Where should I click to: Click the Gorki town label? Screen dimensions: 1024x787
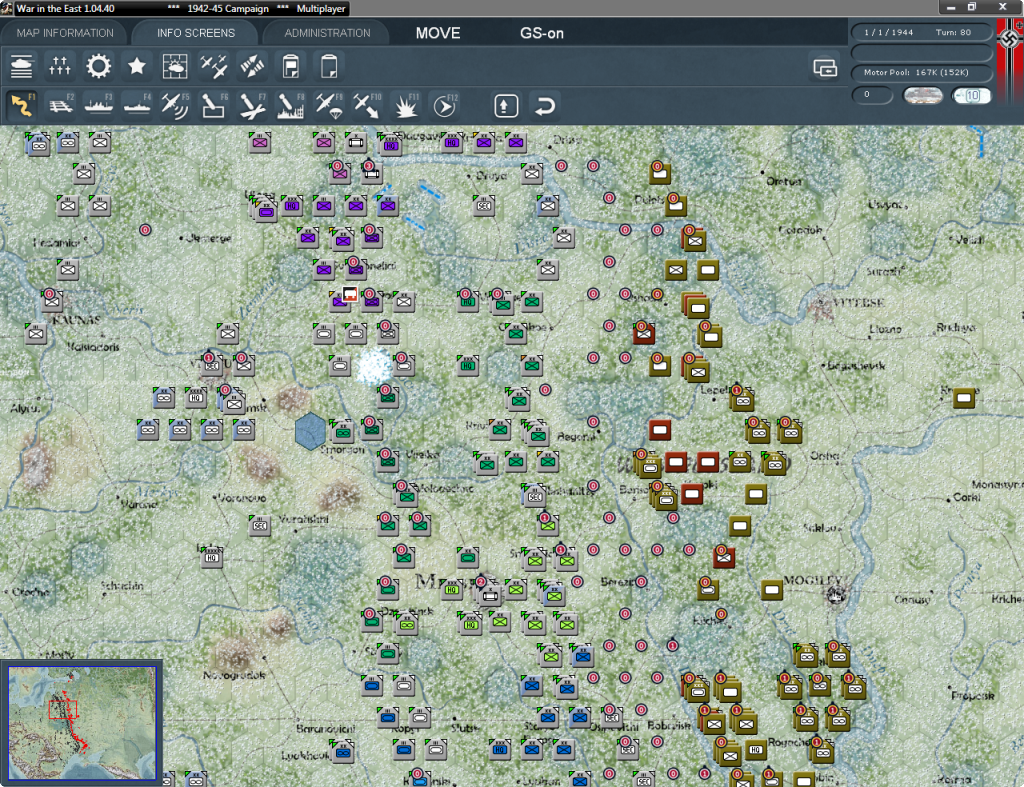(x=967, y=497)
